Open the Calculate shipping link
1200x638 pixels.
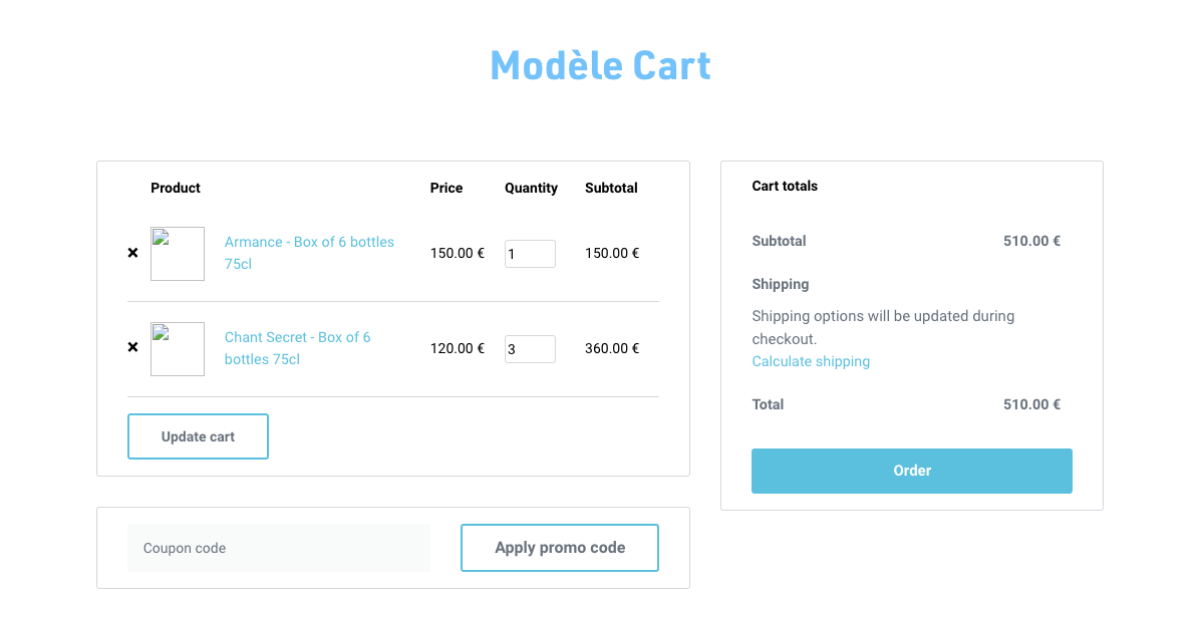(811, 361)
